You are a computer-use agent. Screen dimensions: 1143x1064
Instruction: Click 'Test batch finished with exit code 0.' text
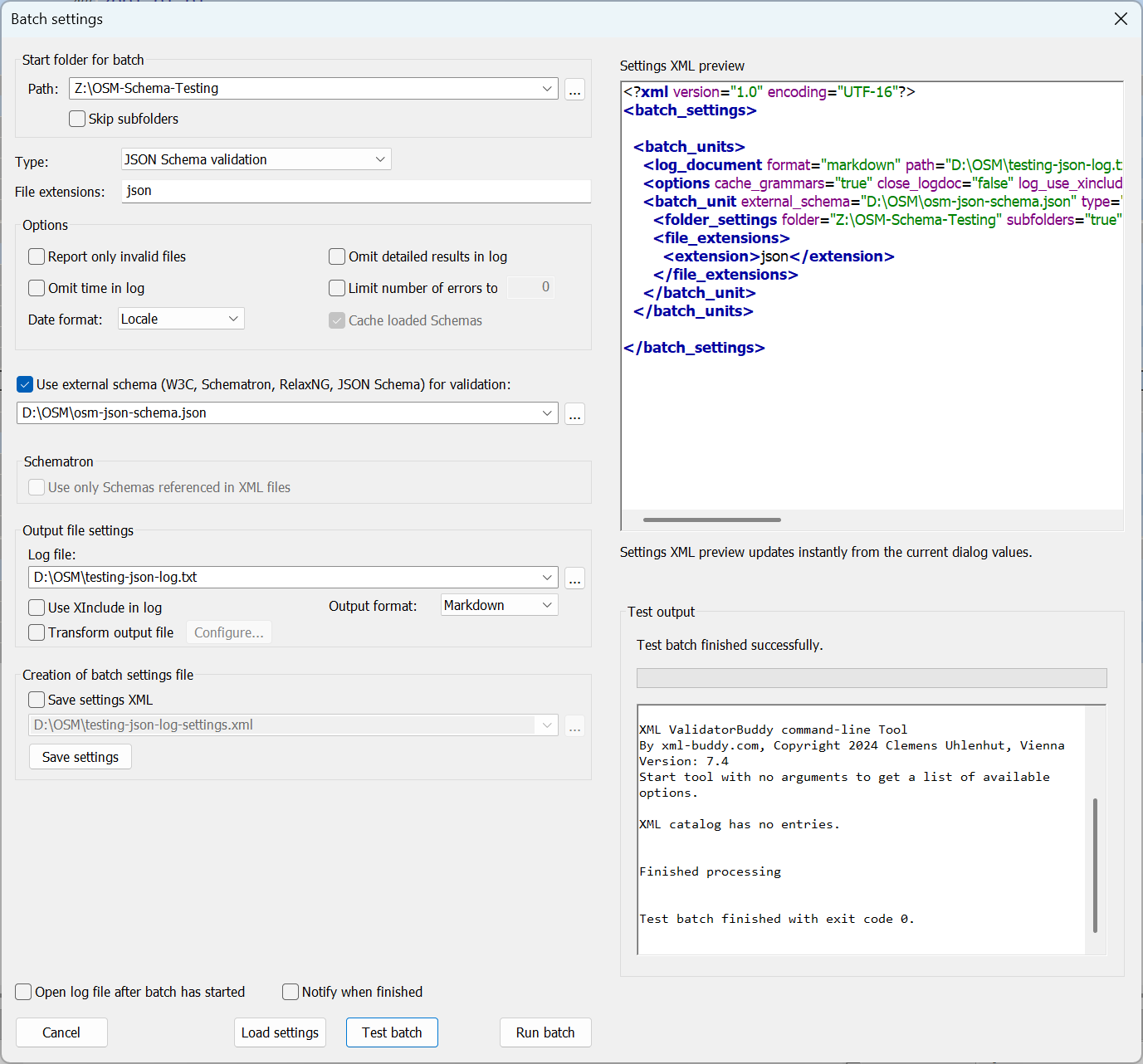pyautogui.click(x=776, y=919)
